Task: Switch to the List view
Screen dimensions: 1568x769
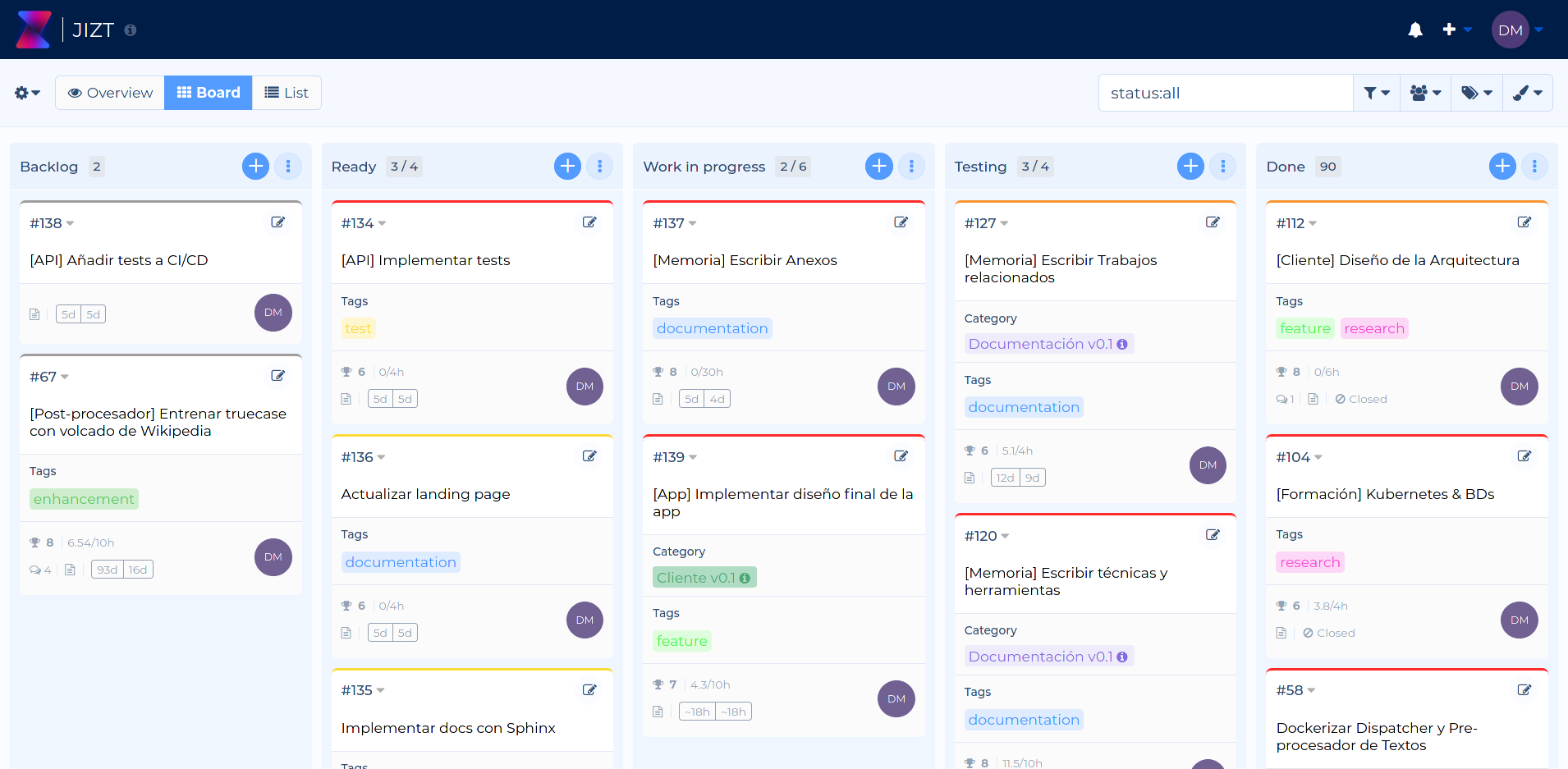Action: 287,93
